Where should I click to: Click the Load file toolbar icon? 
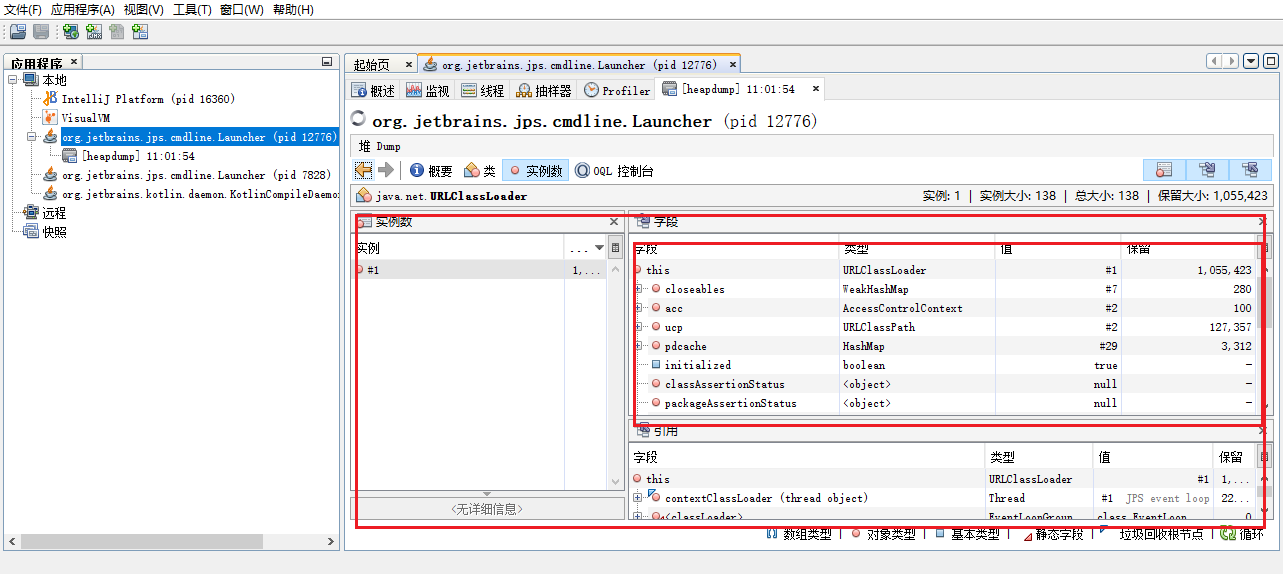pos(18,32)
